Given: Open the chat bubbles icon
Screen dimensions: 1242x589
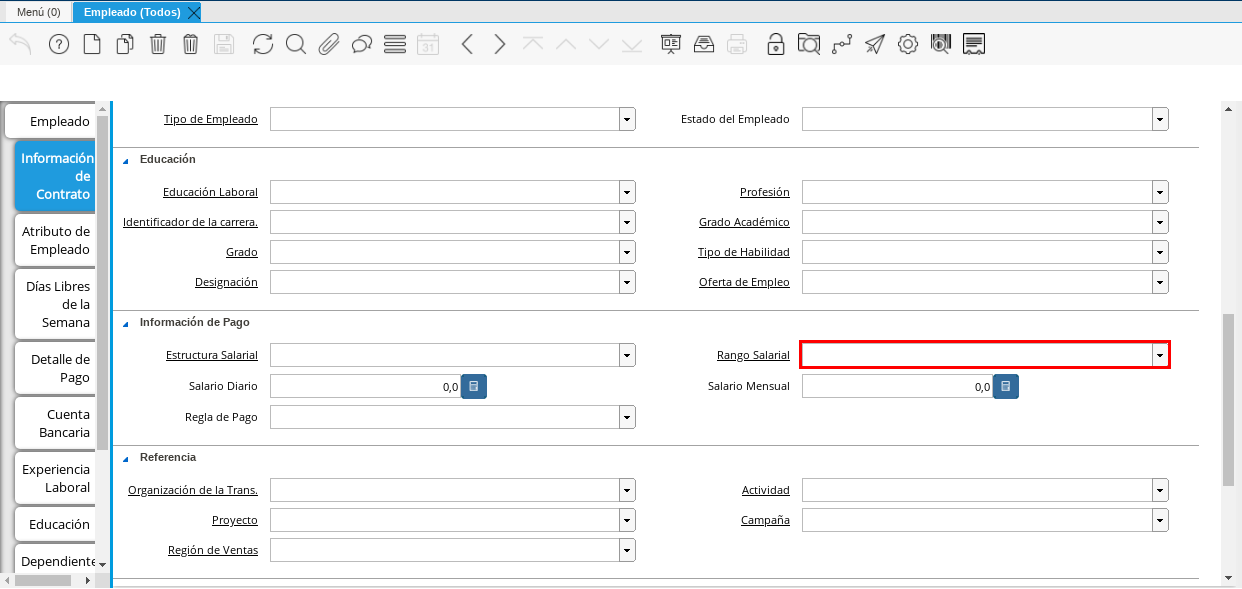Looking at the screenshot, I should click(362, 44).
